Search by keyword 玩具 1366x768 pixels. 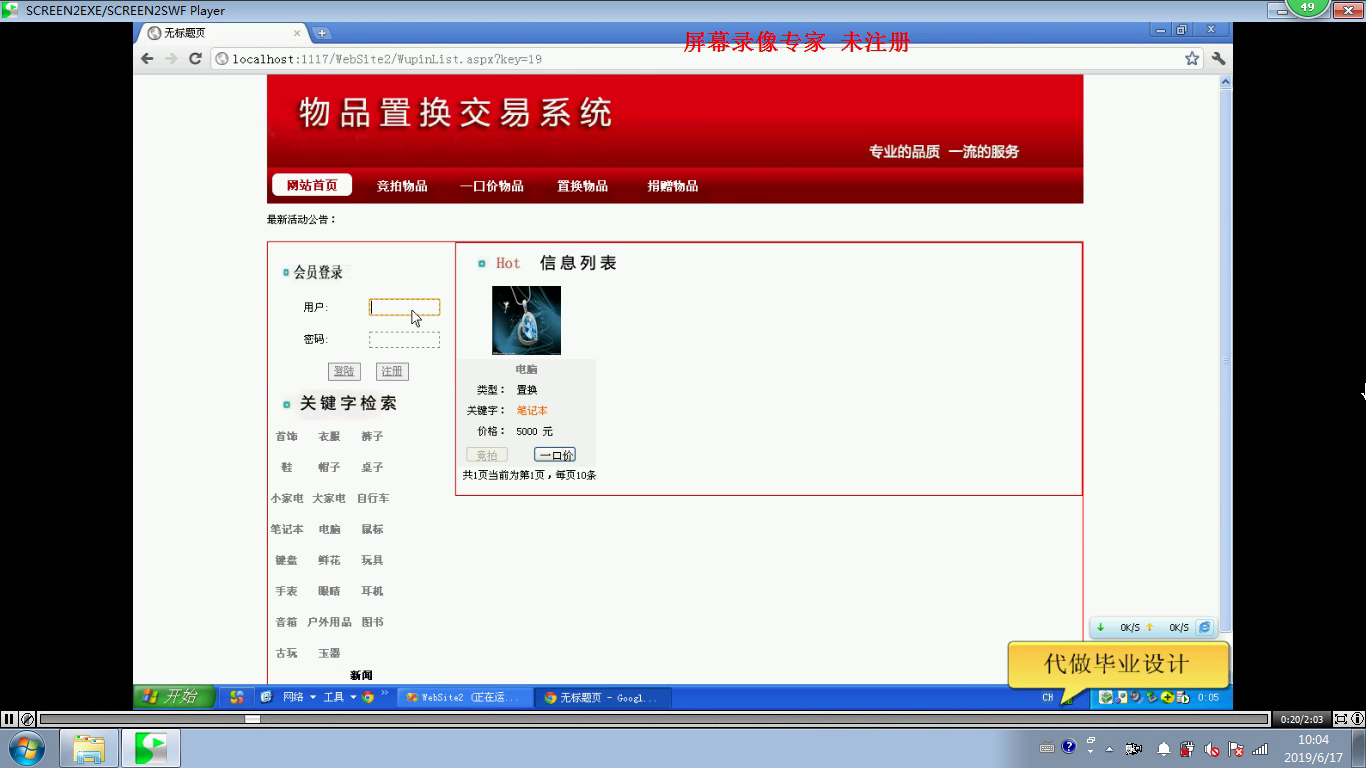[x=372, y=560]
